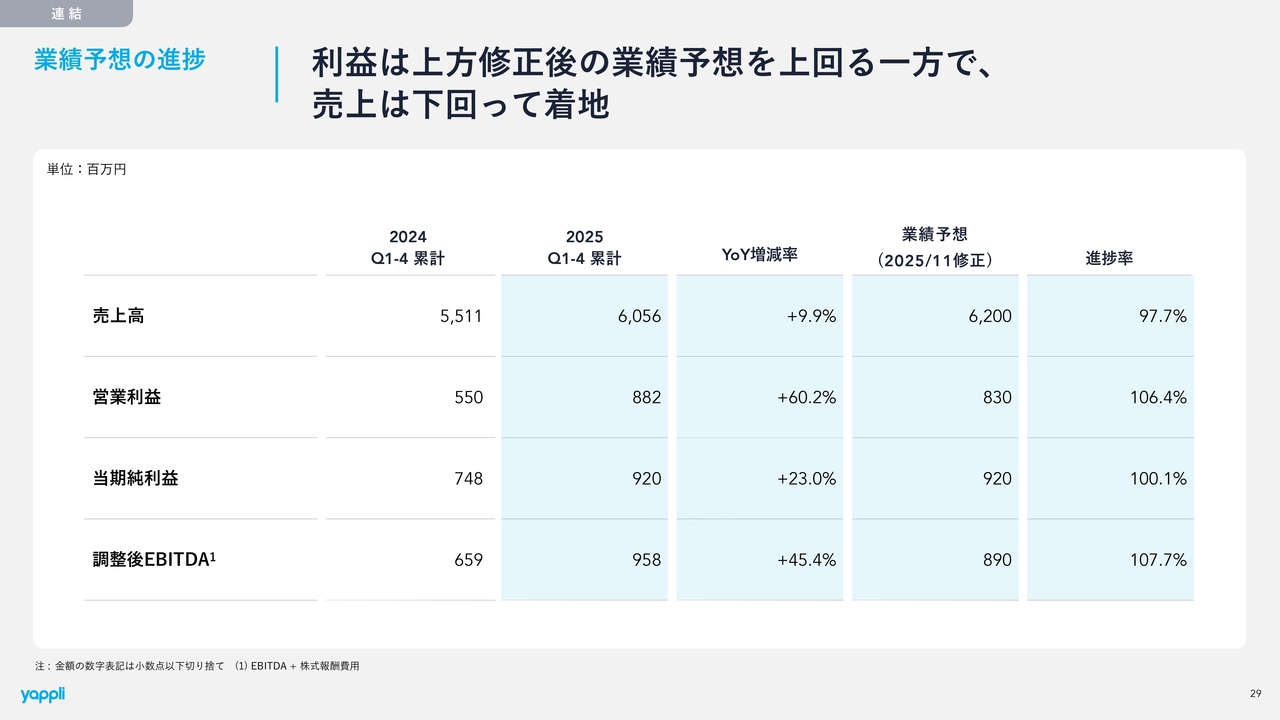Click the 進捗率 column header
Screen dimensions: 1280x720
tap(1109, 258)
